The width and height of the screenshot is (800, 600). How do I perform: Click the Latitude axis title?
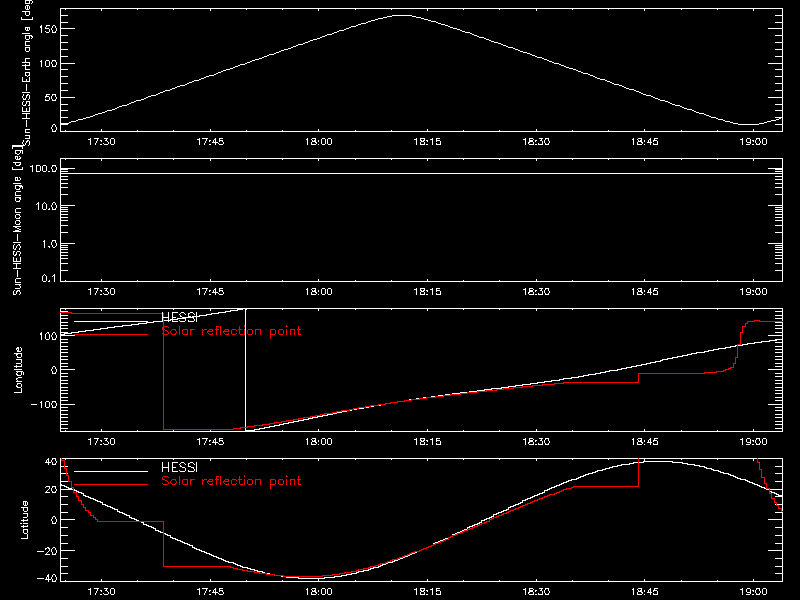[24, 520]
